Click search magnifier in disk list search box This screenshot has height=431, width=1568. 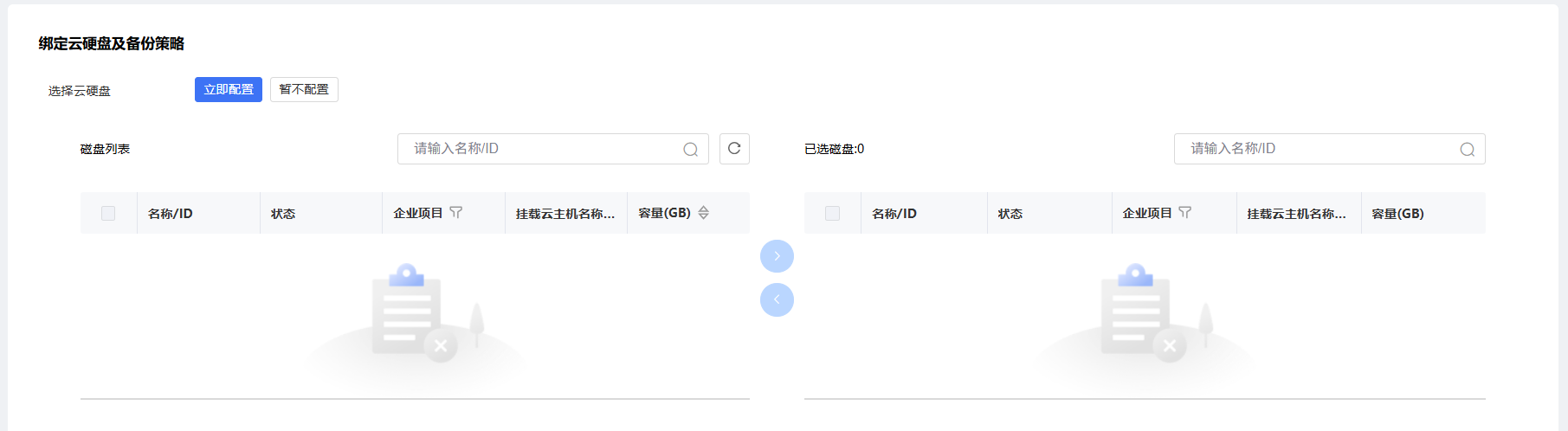click(x=690, y=150)
